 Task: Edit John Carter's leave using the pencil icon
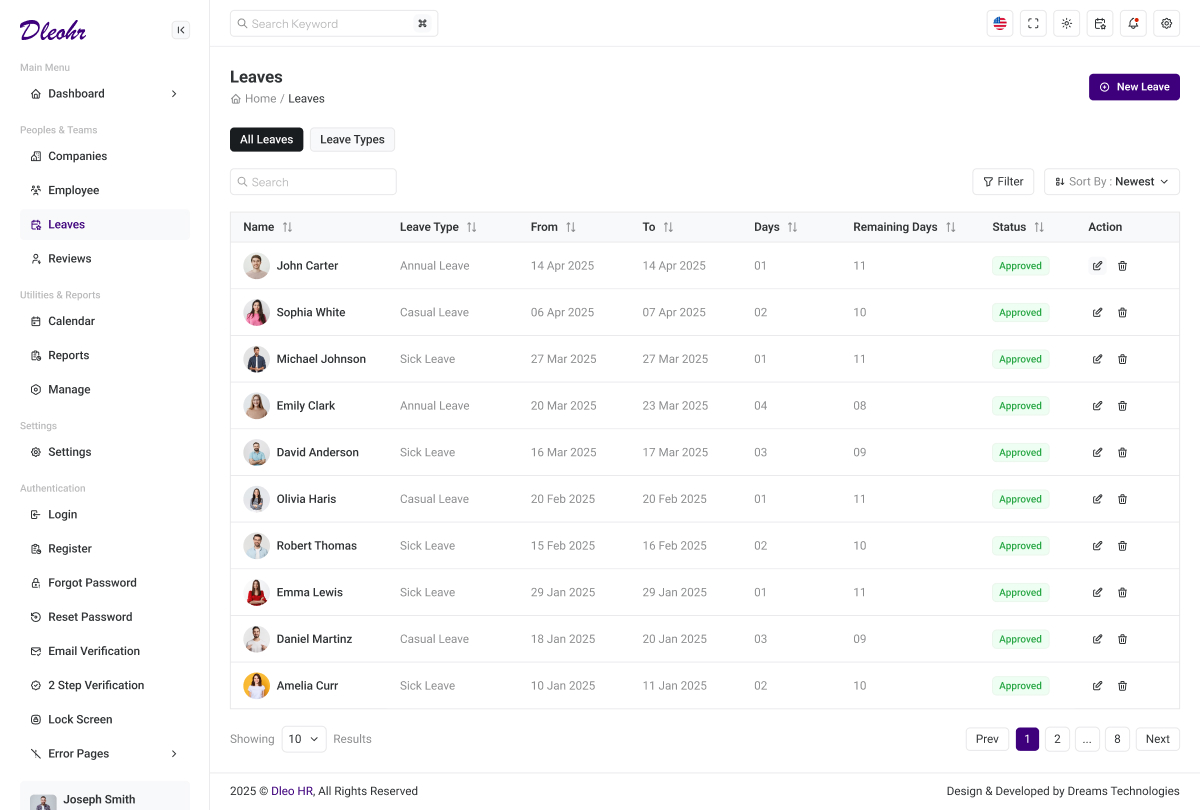pyautogui.click(x=1097, y=265)
